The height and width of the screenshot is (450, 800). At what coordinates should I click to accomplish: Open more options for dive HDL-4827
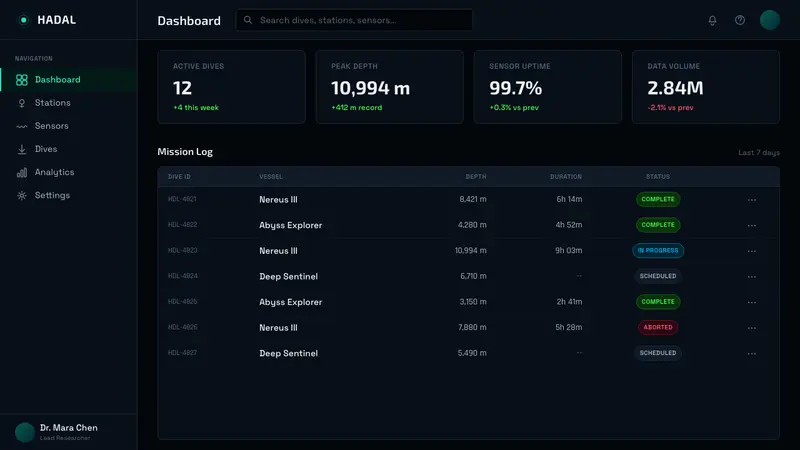pos(752,353)
